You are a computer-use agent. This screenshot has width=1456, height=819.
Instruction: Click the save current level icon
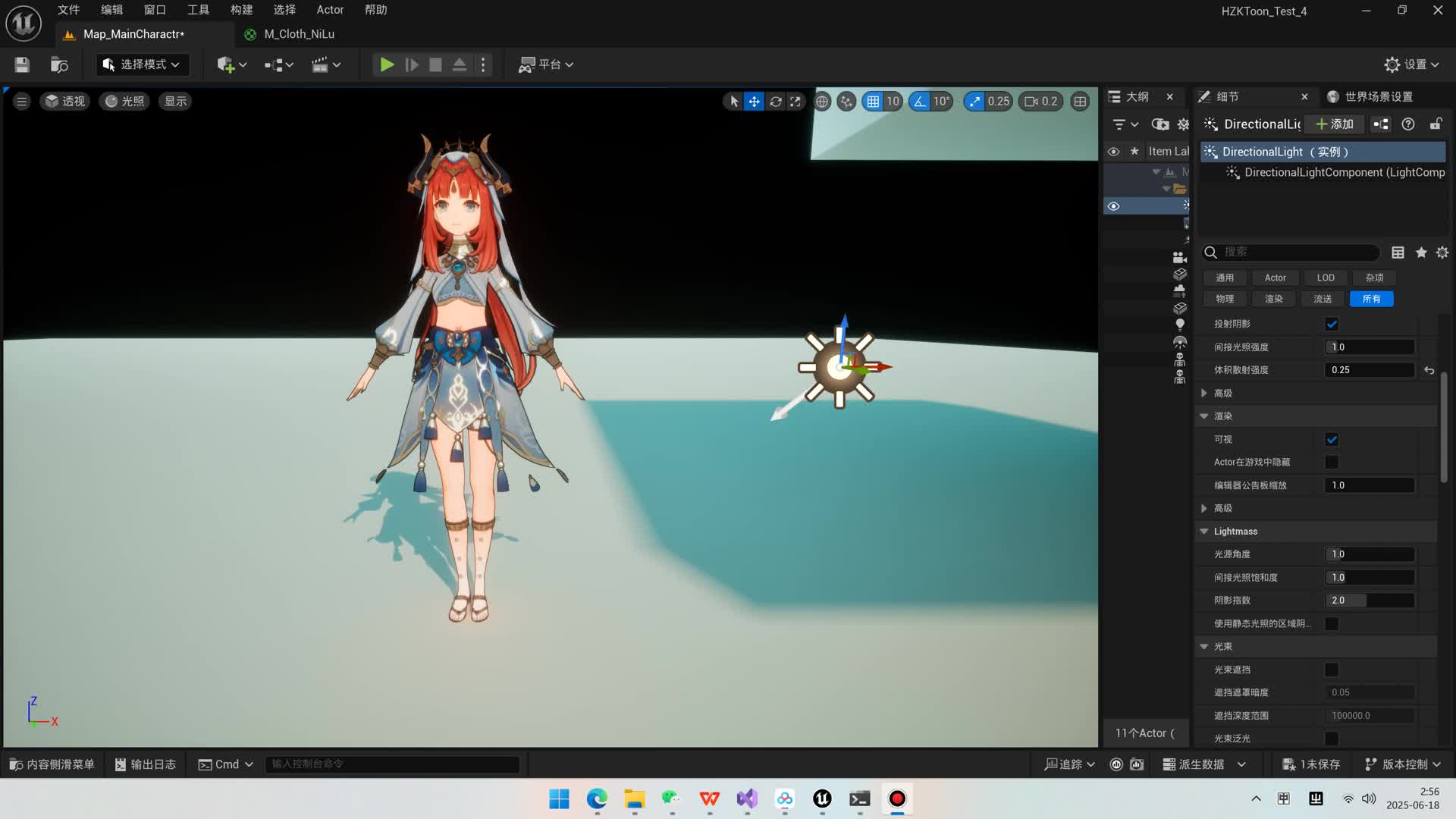22,65
